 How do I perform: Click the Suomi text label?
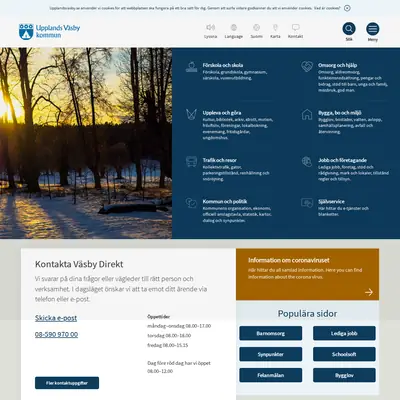(256, 36)
